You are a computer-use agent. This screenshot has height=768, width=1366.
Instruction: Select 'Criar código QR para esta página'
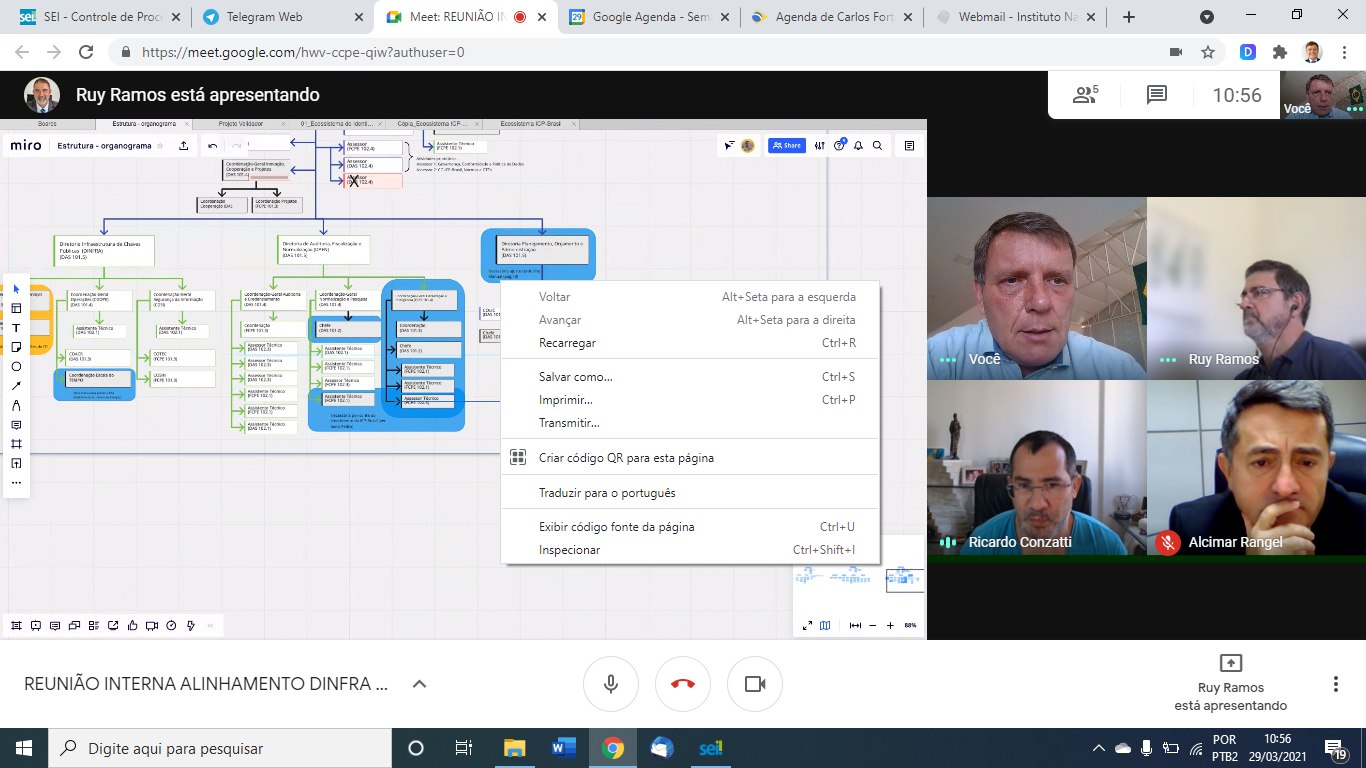(626, 458)
